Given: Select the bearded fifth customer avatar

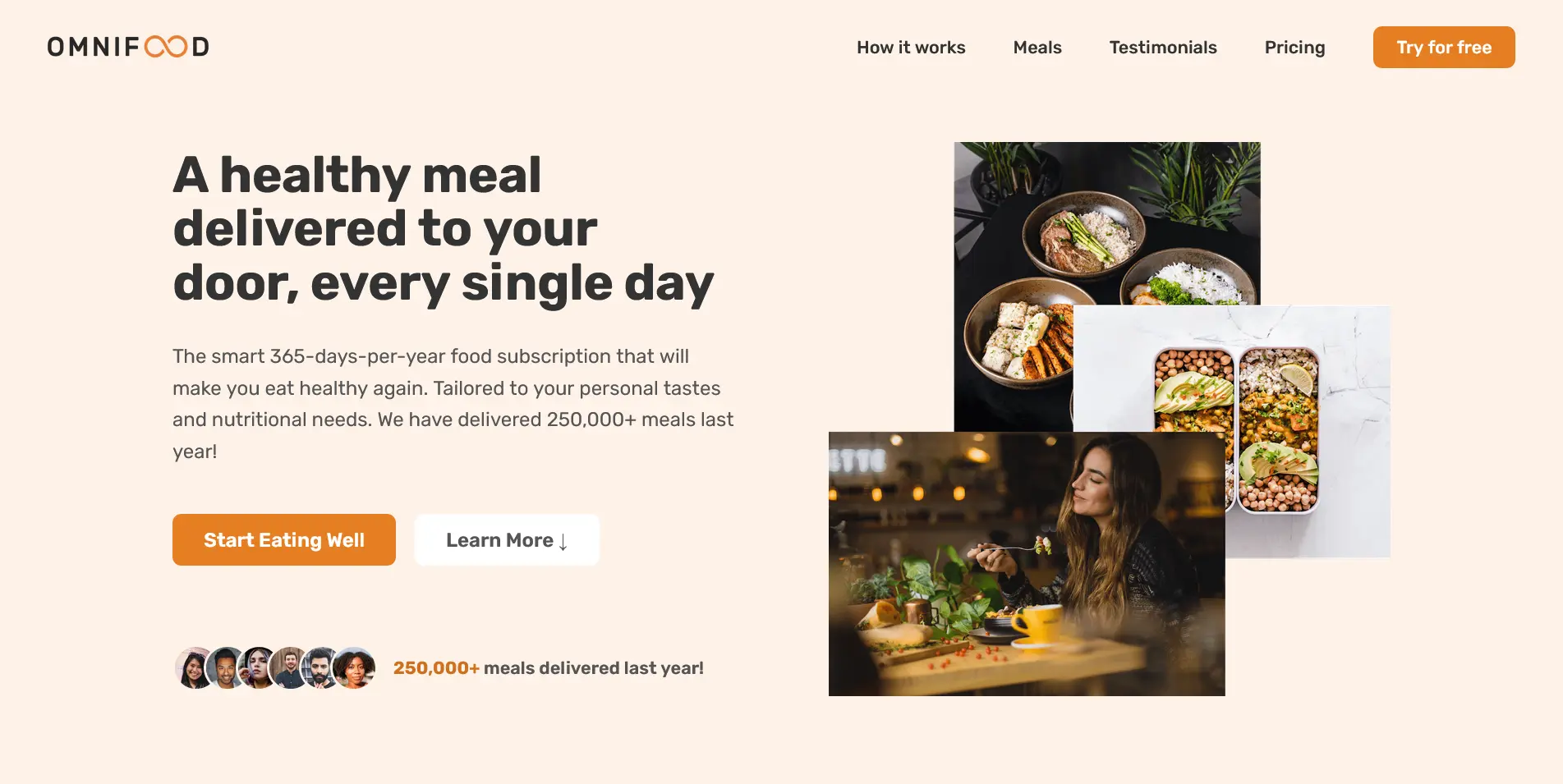Looking at the screenshot, I should 320,667.
